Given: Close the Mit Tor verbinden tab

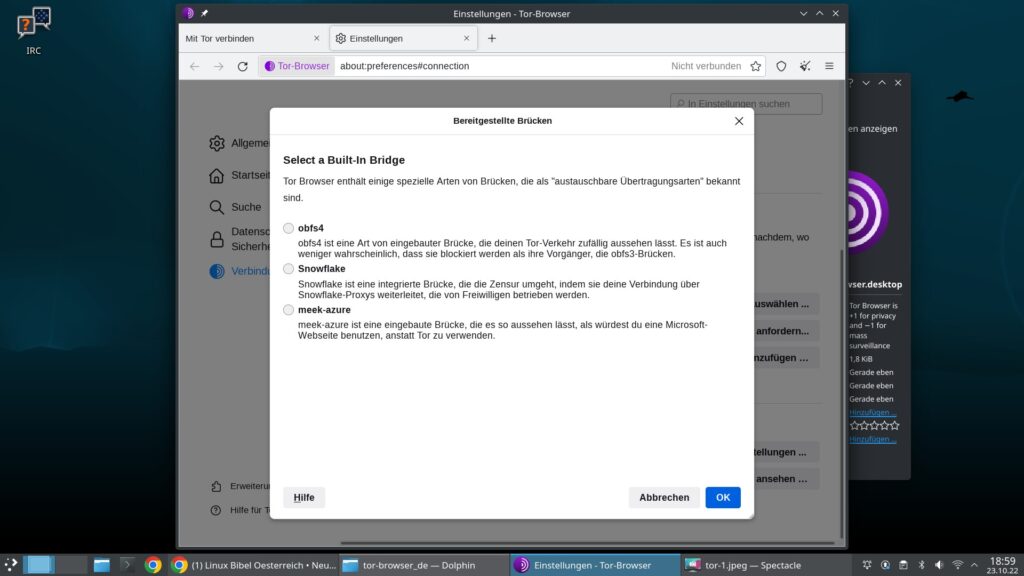Looking at the screenshot, I should click(317, 39).
